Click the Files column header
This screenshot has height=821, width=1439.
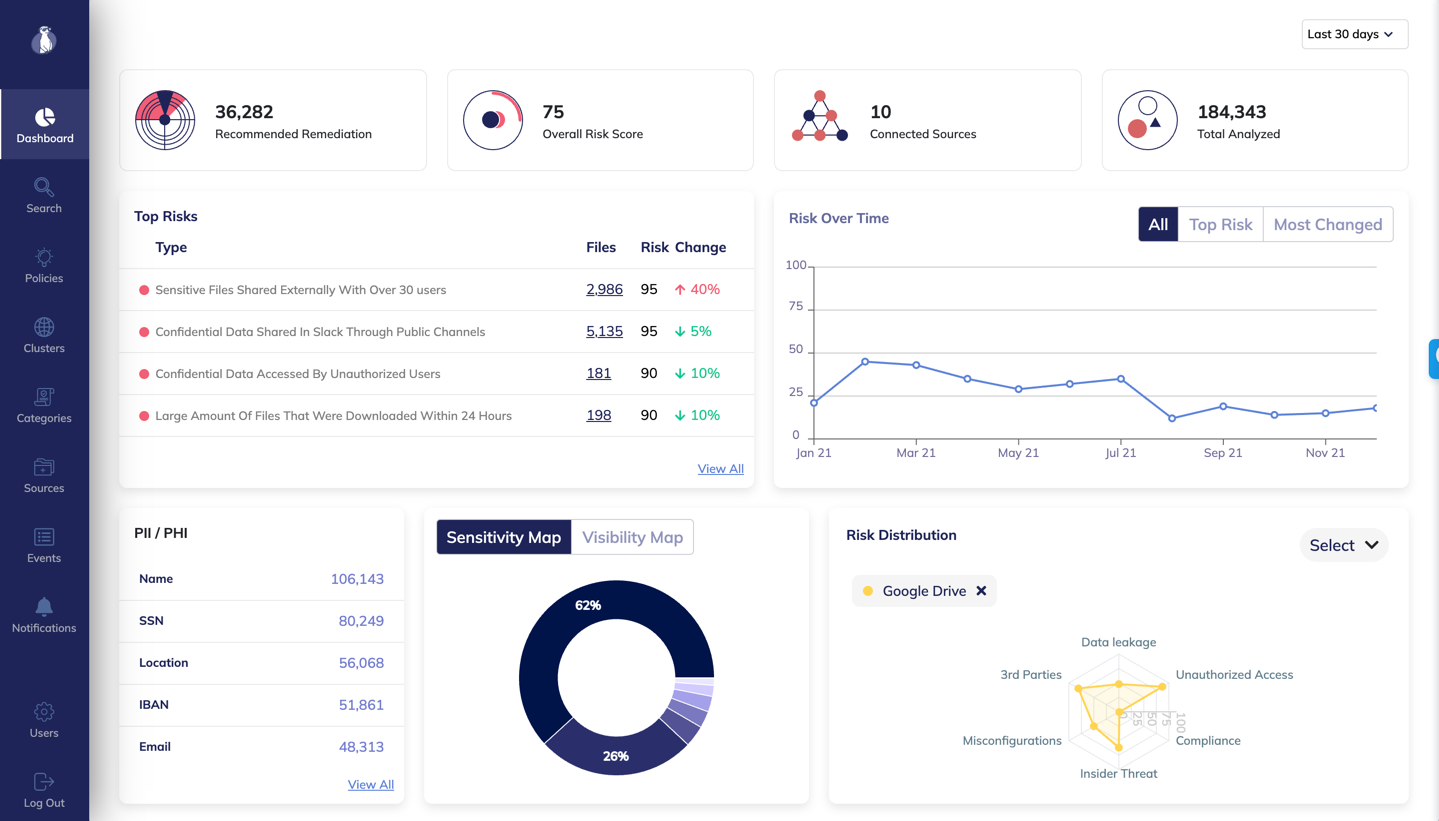click(x=601, y=247)
